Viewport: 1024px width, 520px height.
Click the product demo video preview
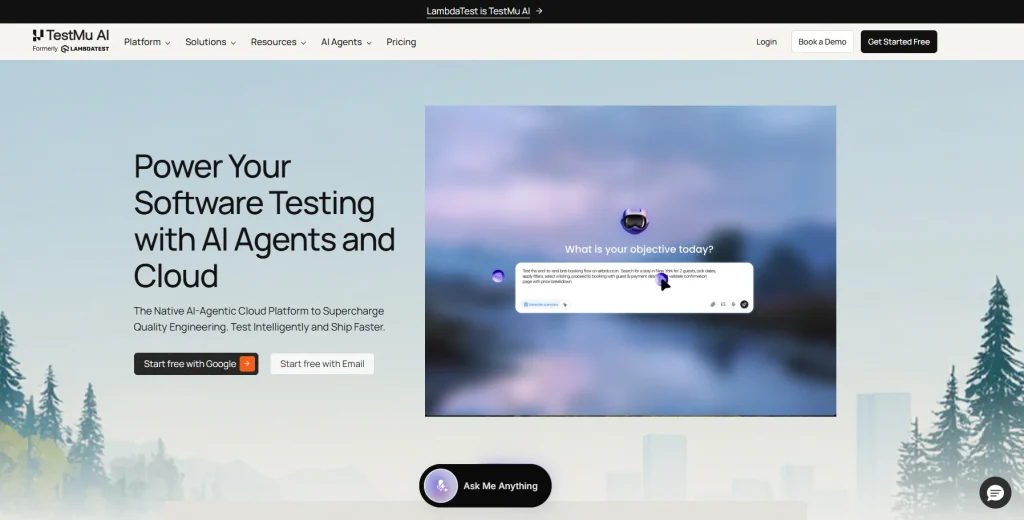(630, 261)
